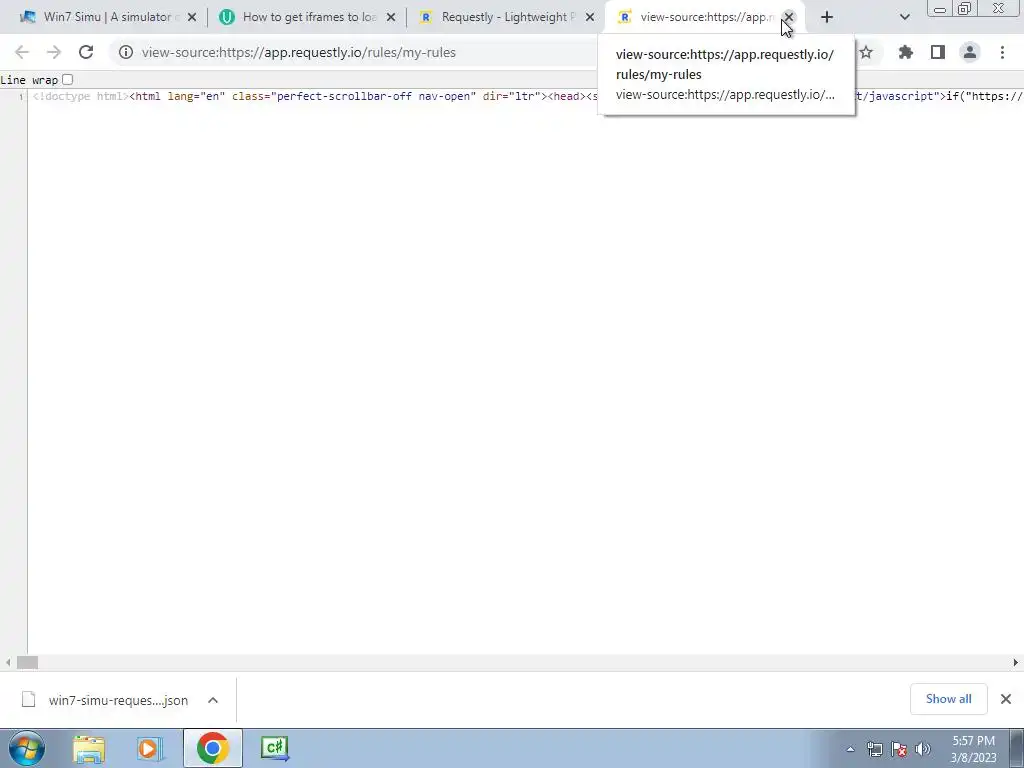The width and height of the screenshot is (1024, 768).
Task: Go back to previous page
Action: point(22,52)
